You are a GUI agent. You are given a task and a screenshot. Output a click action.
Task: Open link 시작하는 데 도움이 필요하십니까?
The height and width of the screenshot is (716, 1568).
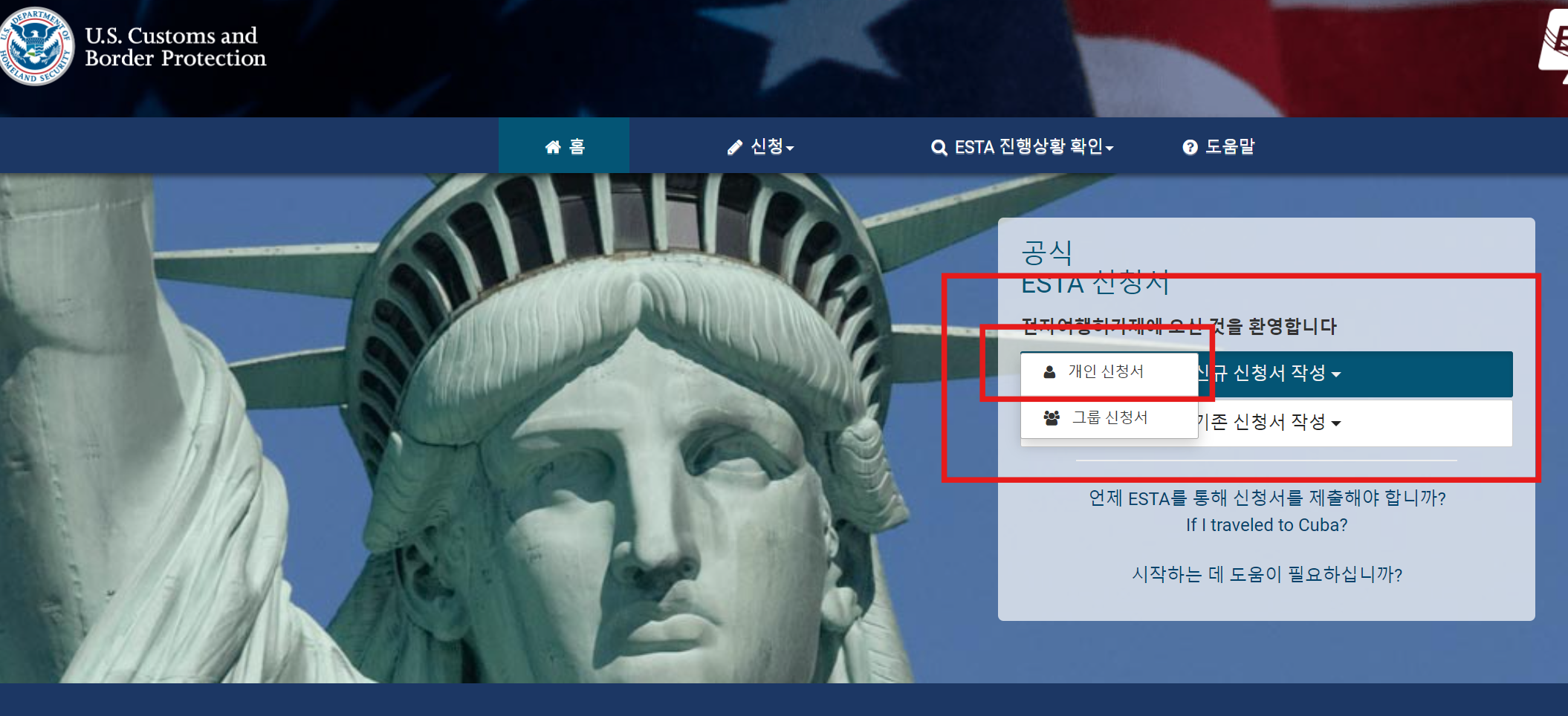(x=1267, y=574)
